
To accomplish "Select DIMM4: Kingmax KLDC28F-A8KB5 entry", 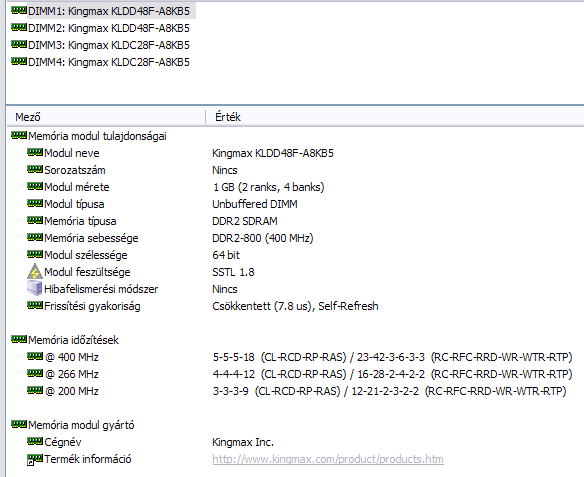I will click(x=109, y=62).
